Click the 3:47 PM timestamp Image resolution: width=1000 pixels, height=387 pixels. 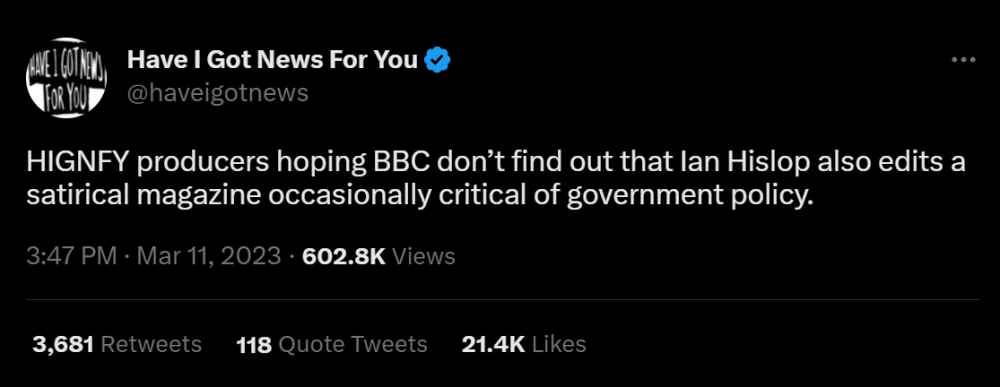(x=71, y=256)
